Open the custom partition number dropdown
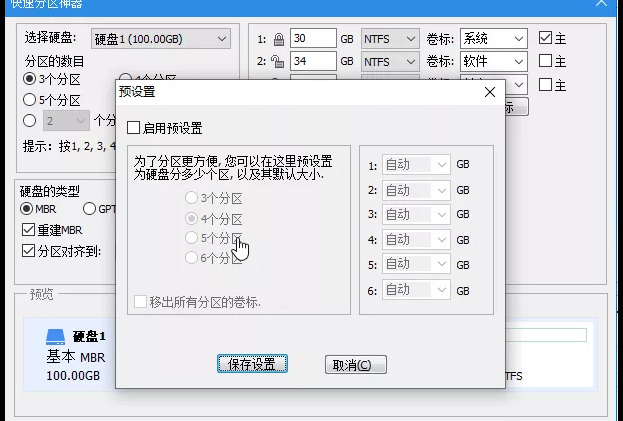Screen dimensions: 623x421 (x=66, y=121)
